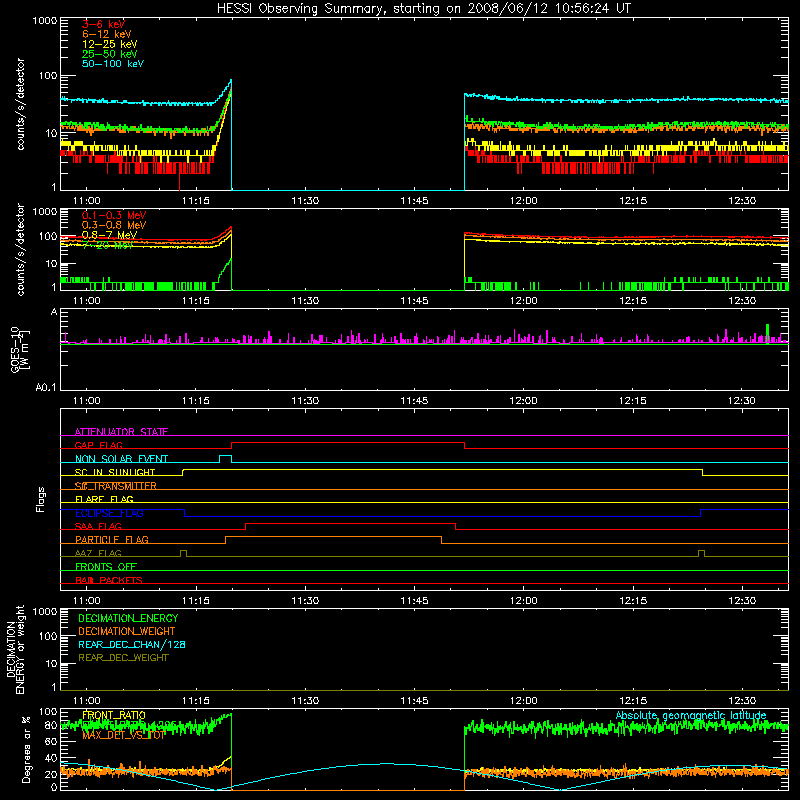Select the 3-6 keV legend label

coord(103,24)
